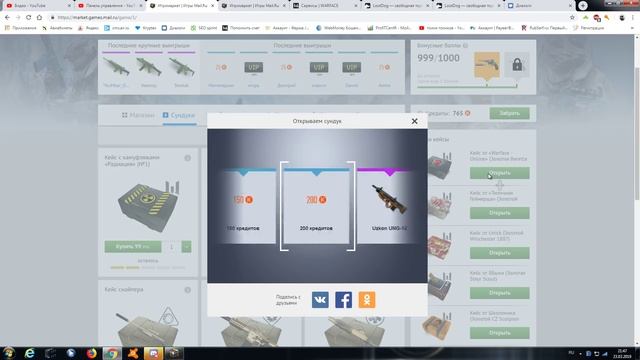The width and height of the screenshot is (640, 360).
Task: Share the result on Odnoklassniki
Action: click(x=367, y=300)
